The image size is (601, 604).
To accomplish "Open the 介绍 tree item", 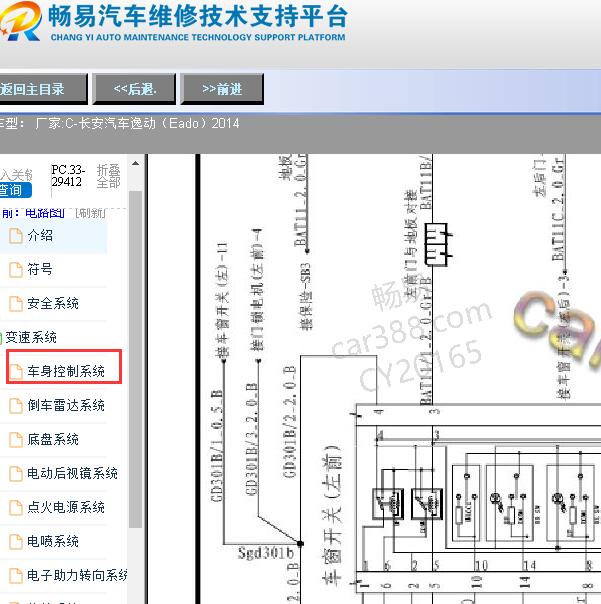I will click(x=40, y=235).
